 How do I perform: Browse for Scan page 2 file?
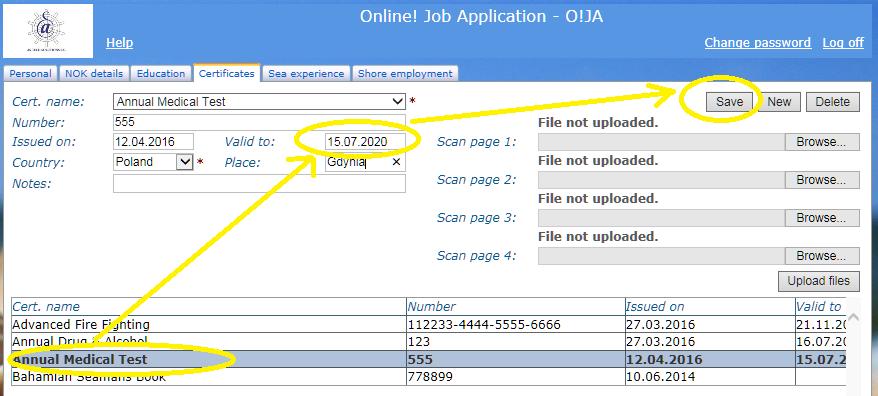tap(821, 180)
